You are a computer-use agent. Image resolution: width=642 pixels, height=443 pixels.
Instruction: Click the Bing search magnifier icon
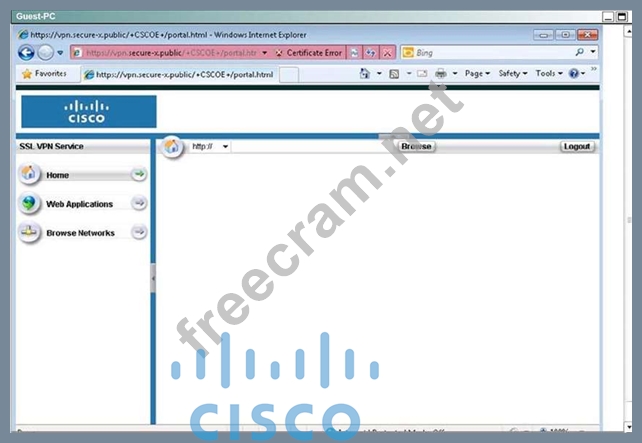[x=579, y=52]
